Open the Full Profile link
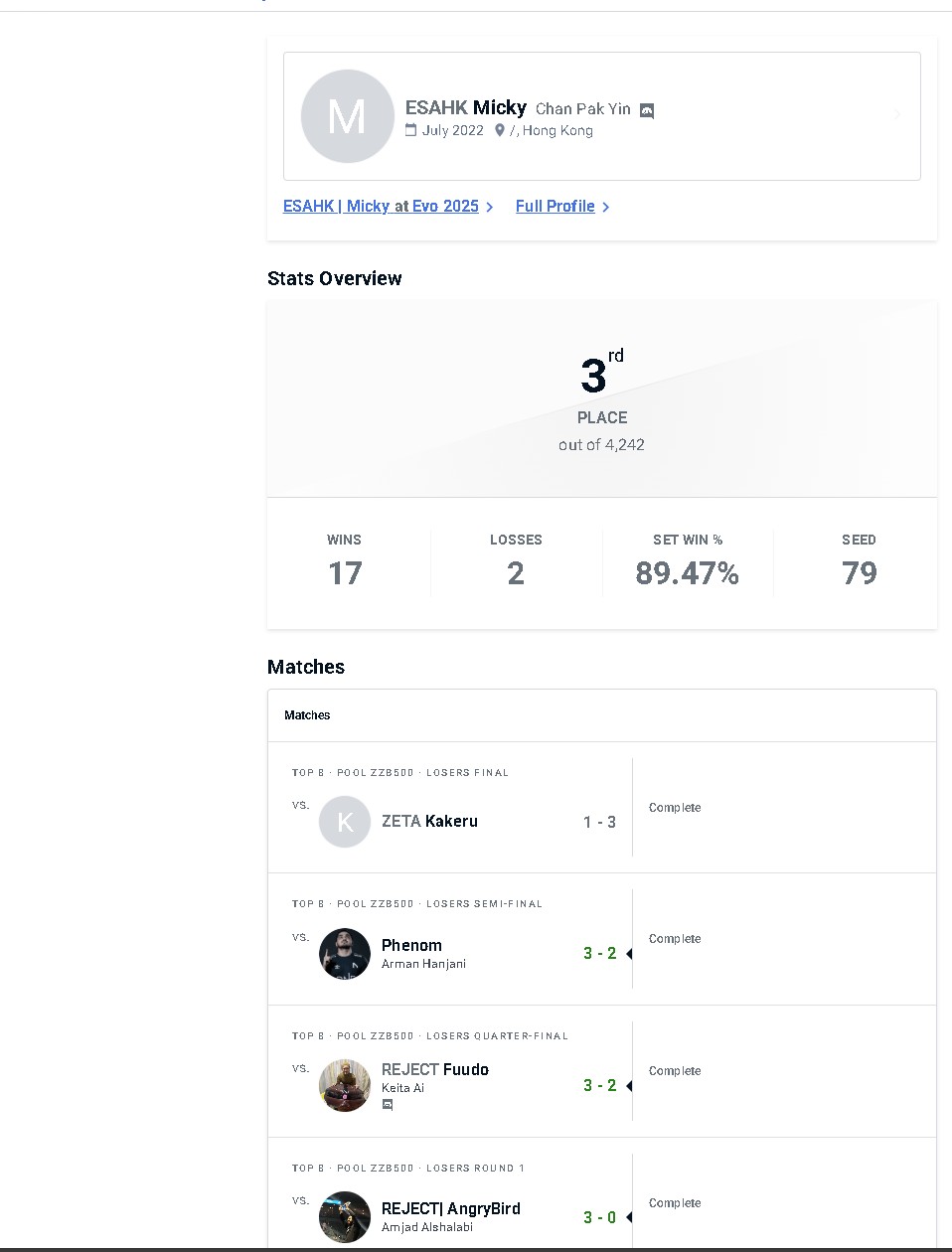This screenshot has height=1252, width=952. pyautogui.click(x=555, y=207)
